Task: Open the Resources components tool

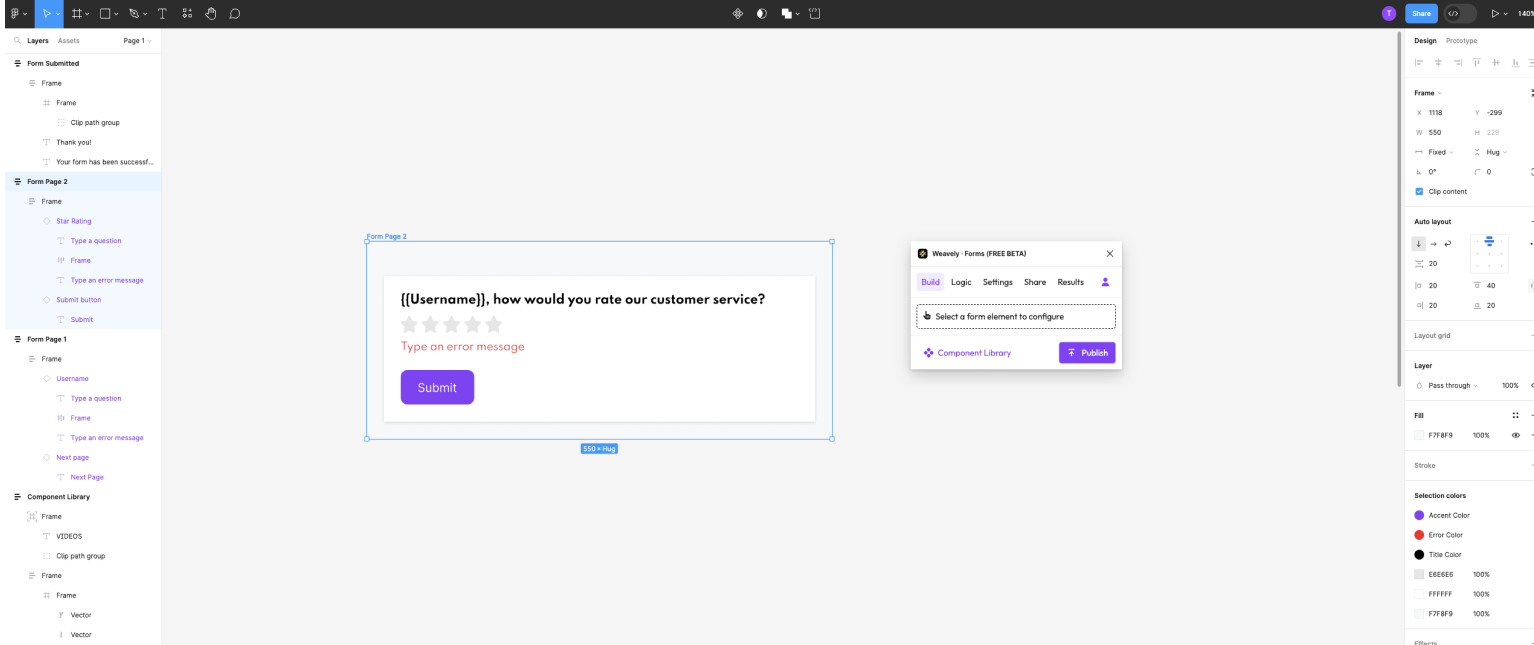Action: (x=187, y=14)
